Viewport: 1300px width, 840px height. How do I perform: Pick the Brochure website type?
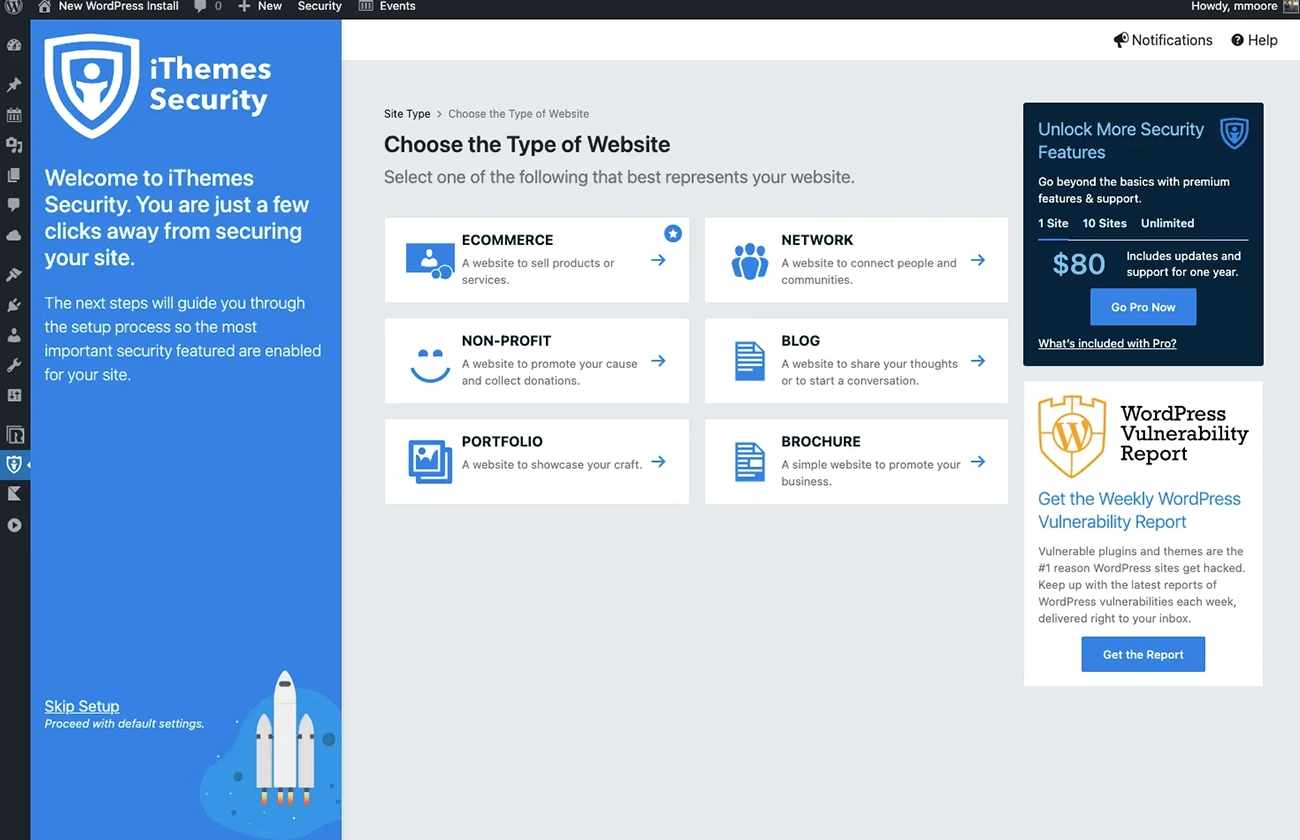(x=856, y=461)
